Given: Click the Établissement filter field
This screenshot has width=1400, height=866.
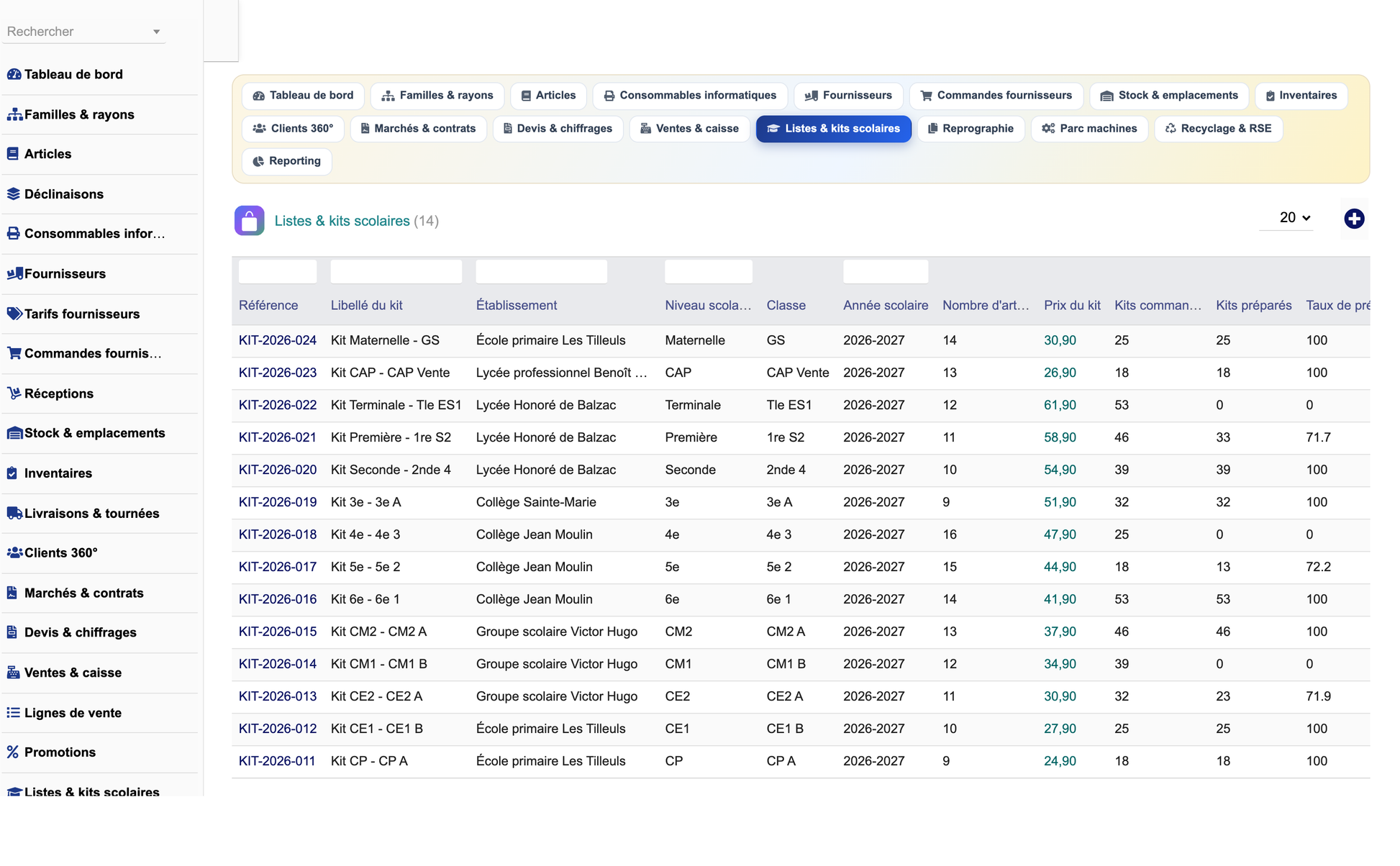Looking at the screenshot, I should (542, 272).
